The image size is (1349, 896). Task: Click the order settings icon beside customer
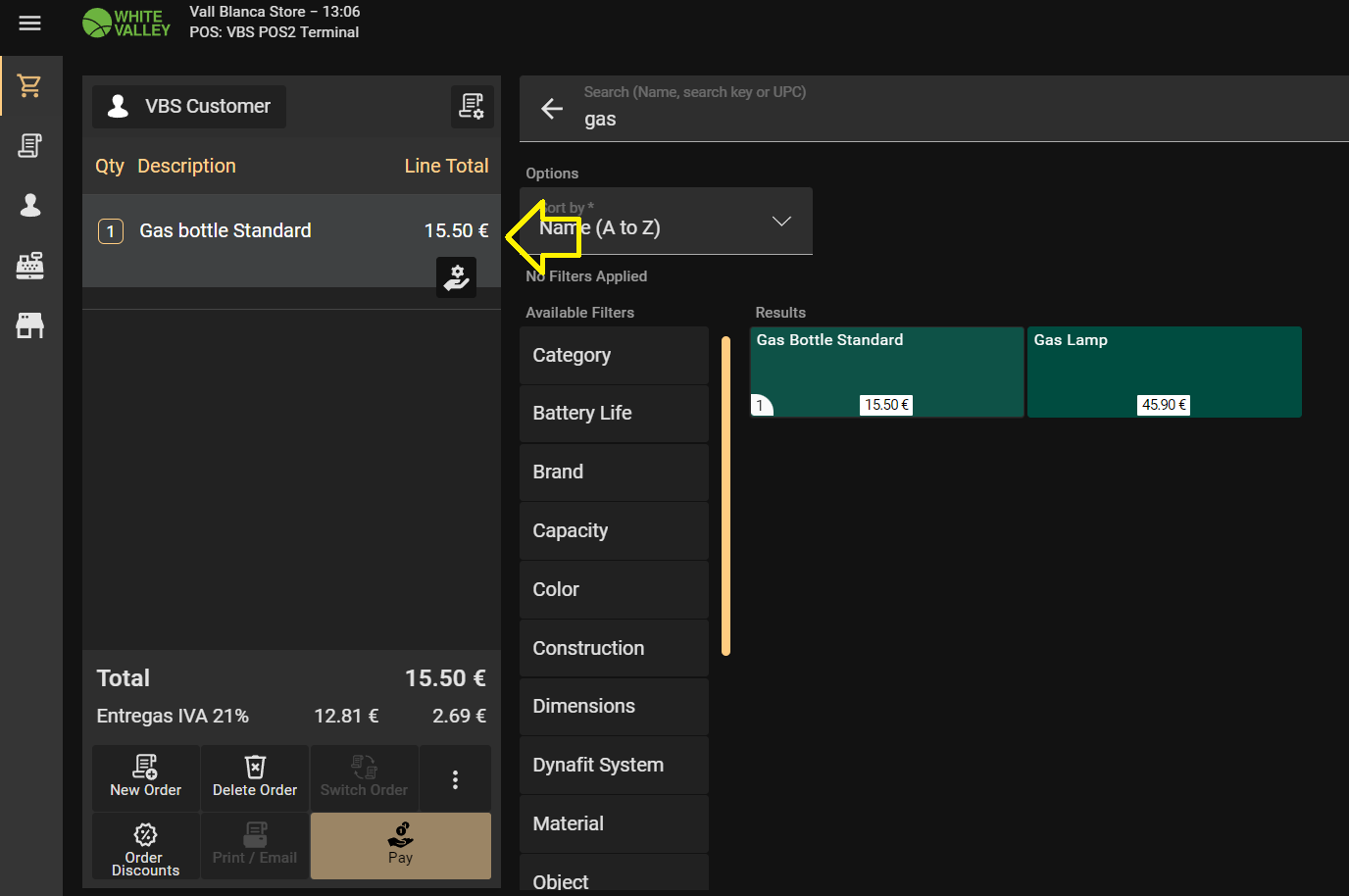click(x=472, y=106)
